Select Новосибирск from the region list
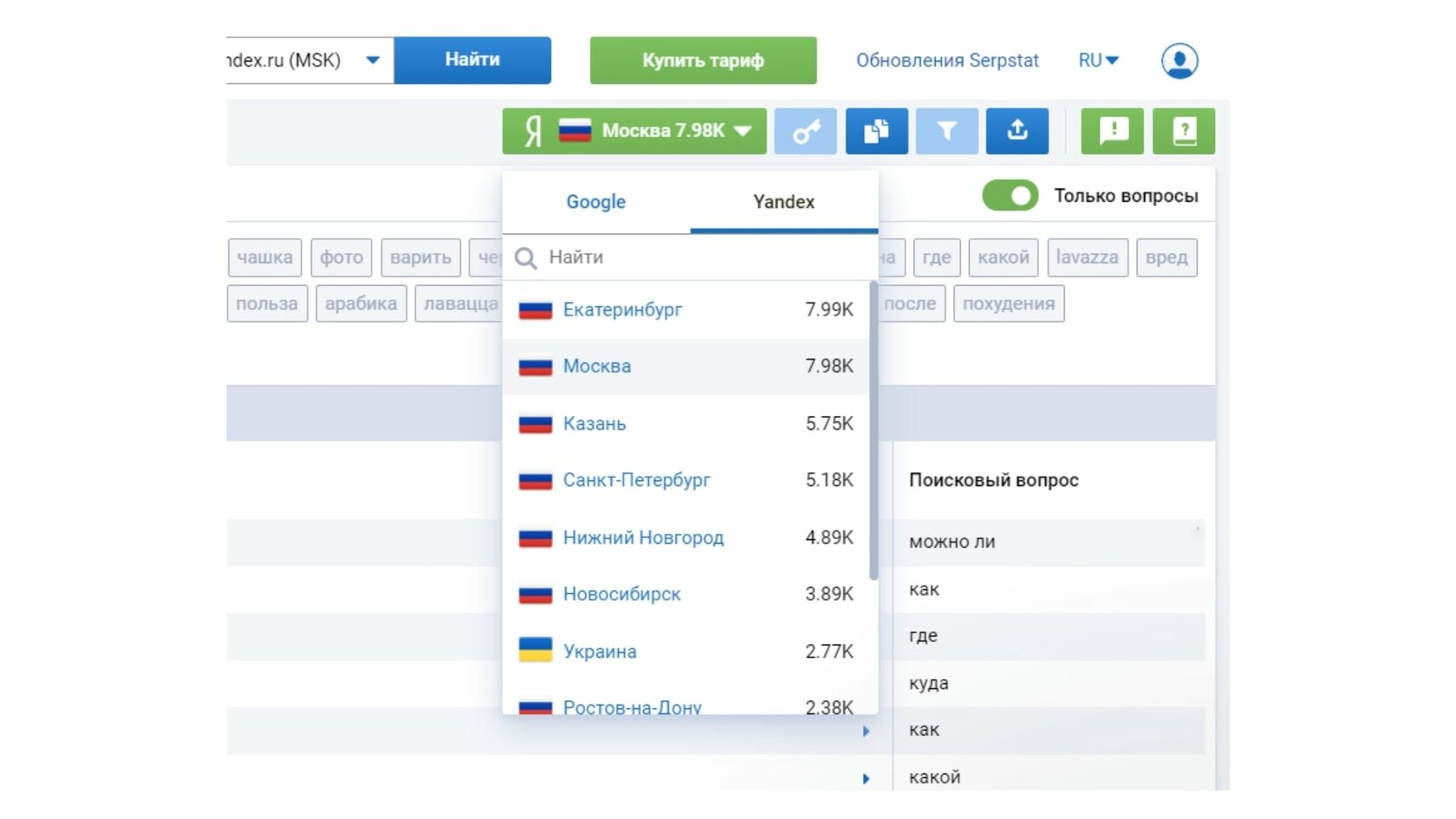 pyautogui.click(x=686, y=595)
